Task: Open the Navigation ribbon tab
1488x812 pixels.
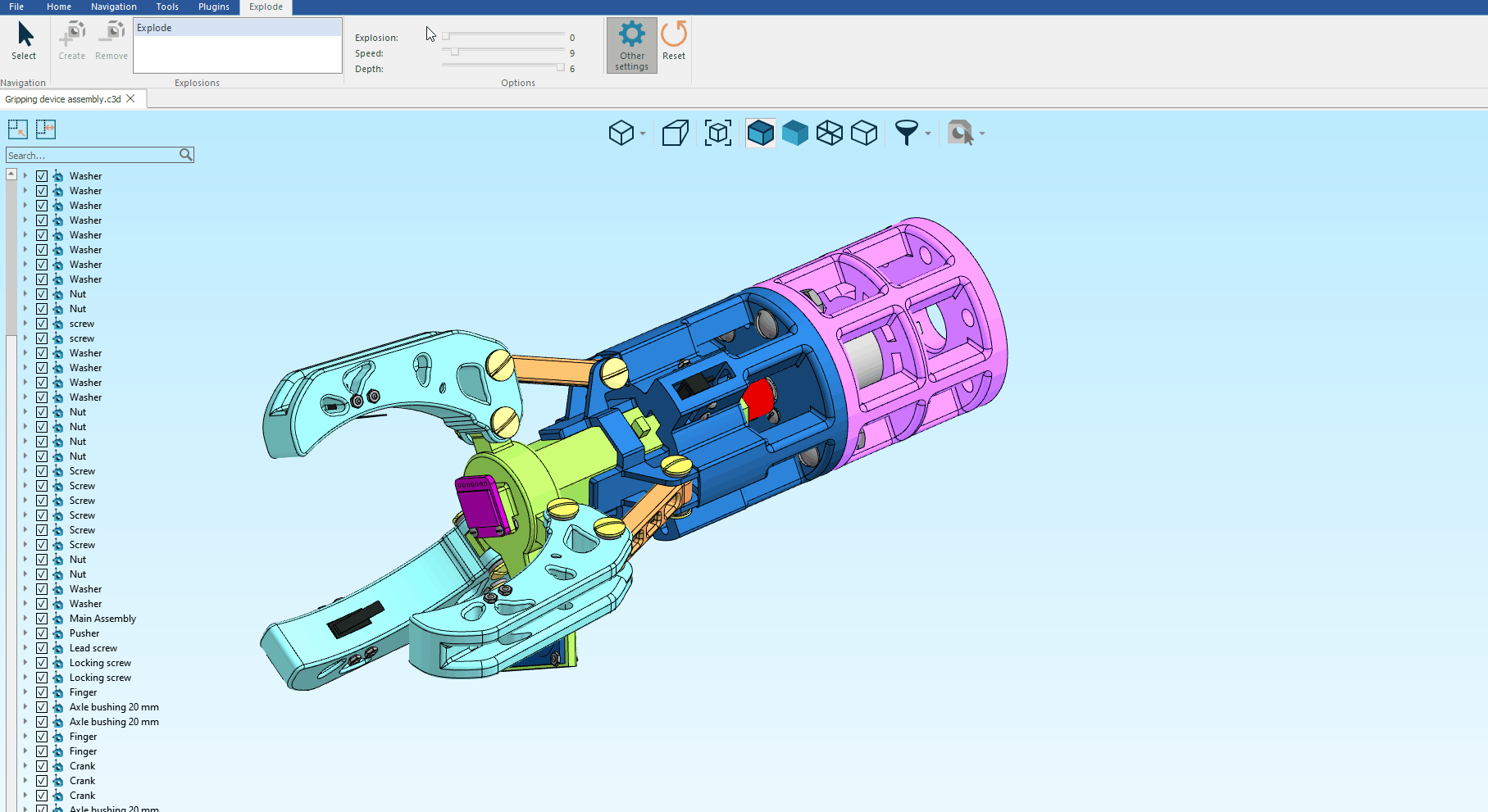Action: point(113,7)
